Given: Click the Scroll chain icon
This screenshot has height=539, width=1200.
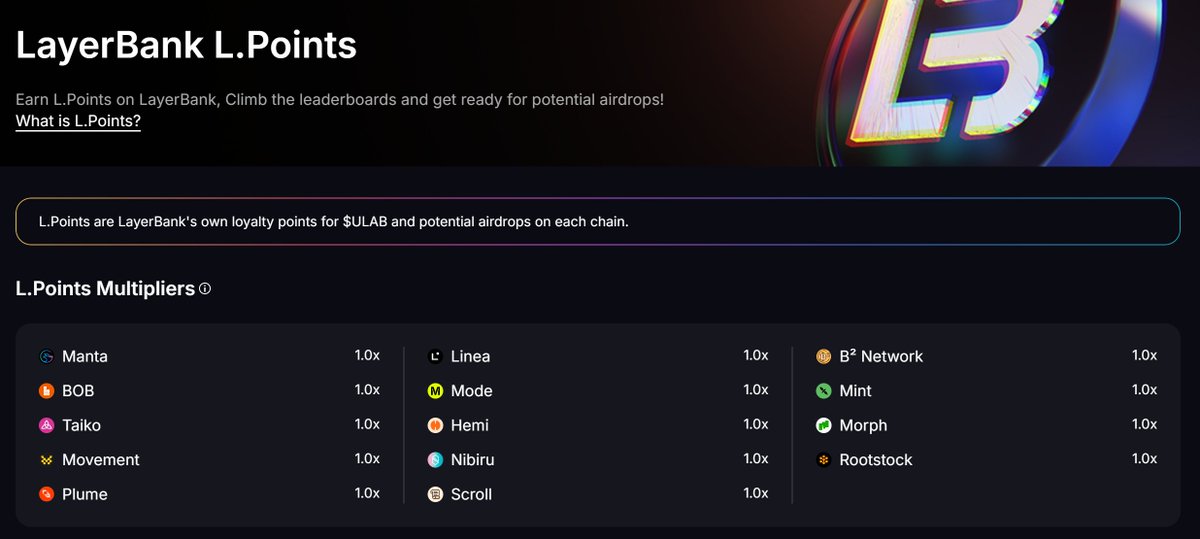Looking at the screenshot, I should [x=435, y=494].
